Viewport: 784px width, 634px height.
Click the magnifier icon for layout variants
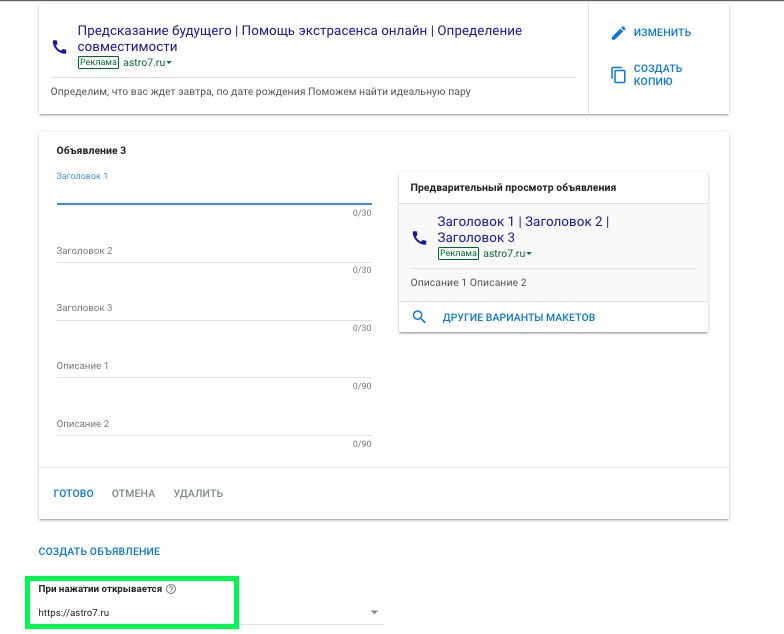pyautogui.click(x=419, y=316)
